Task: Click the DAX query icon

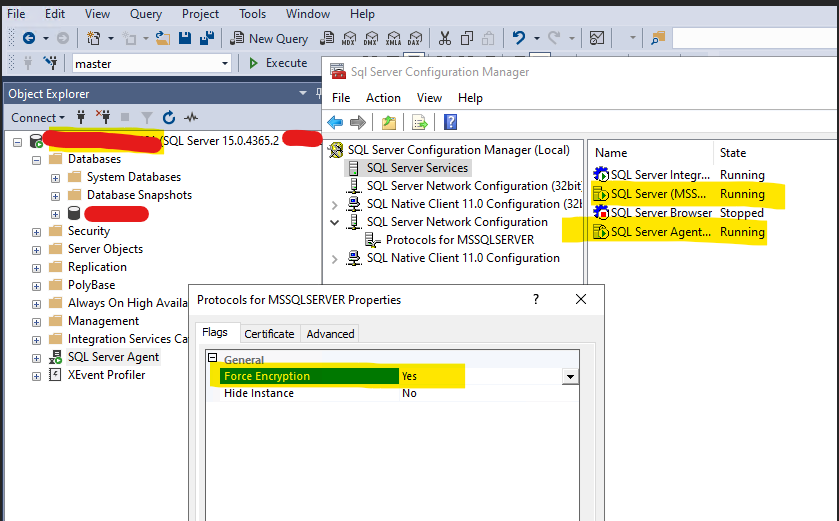Action: click(415, 38)
